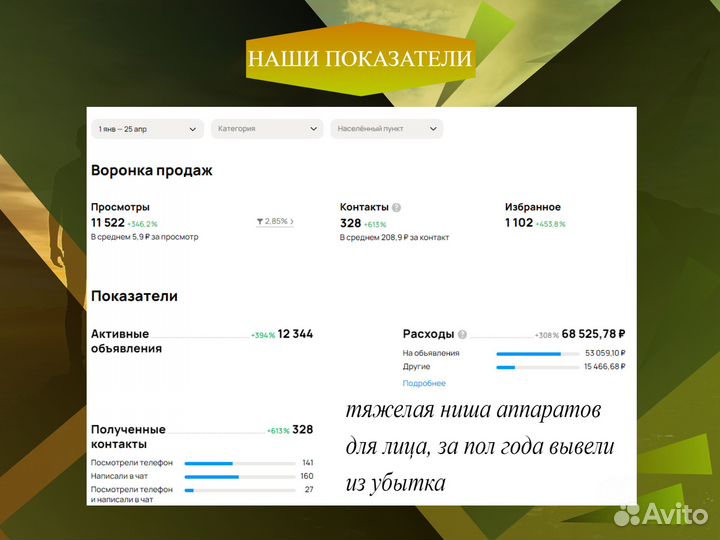Click the 'Контакты' value 328 in funnel

click(x=350, y=223)
